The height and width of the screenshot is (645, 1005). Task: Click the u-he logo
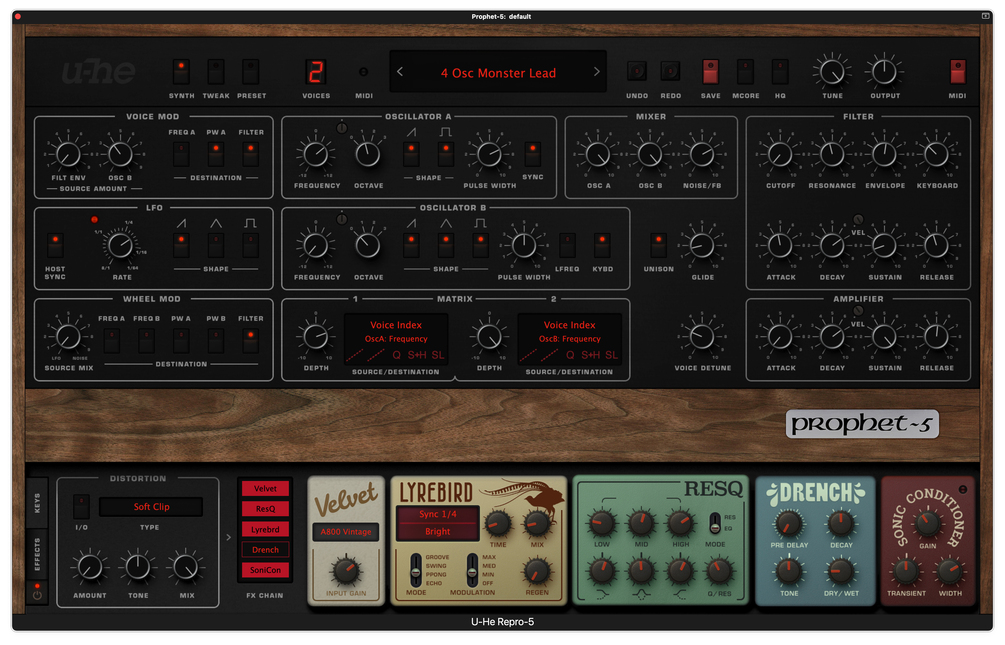99,72
